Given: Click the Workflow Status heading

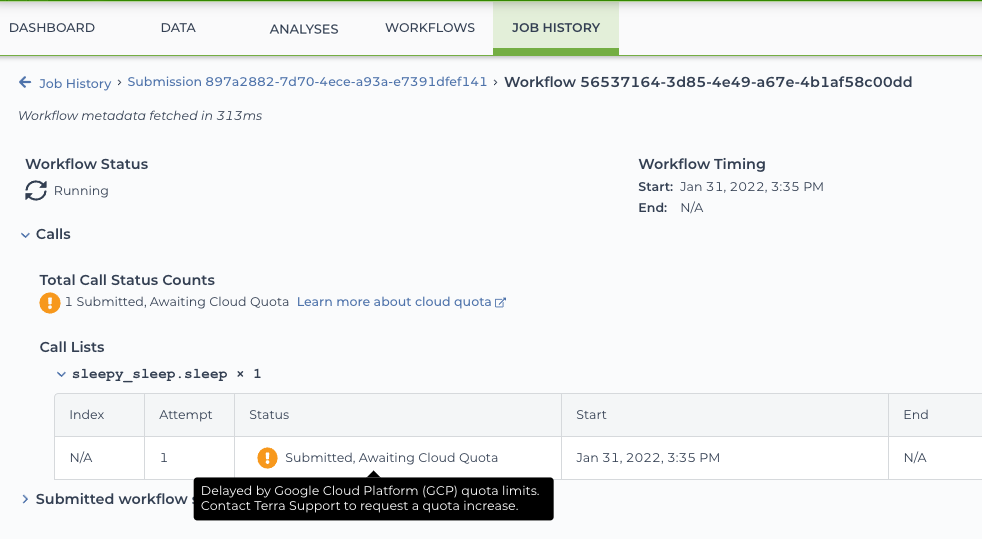Looking at the screenshot, I should [86, 164].
